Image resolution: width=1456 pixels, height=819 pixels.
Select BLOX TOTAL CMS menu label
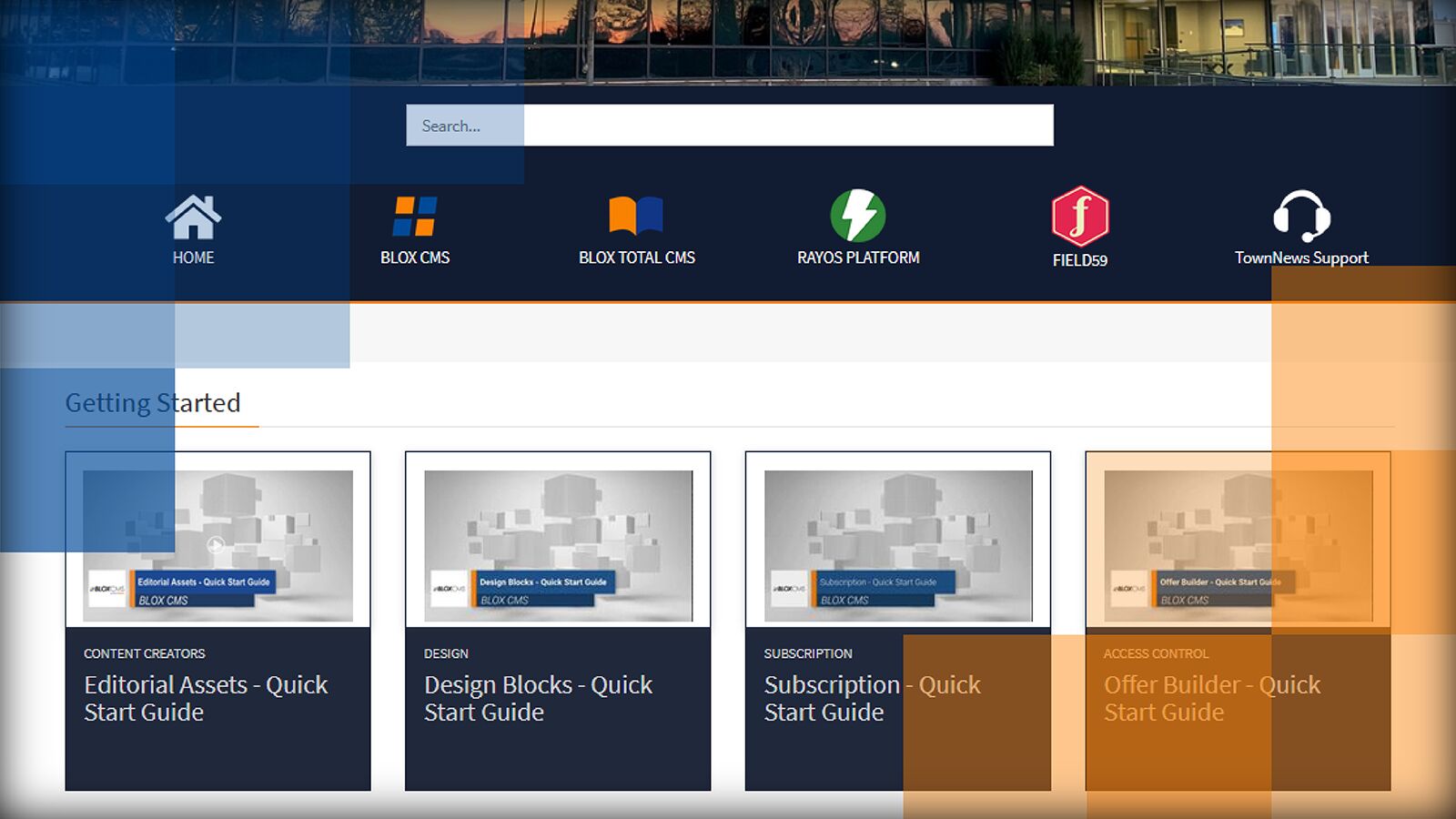(637, 258)
